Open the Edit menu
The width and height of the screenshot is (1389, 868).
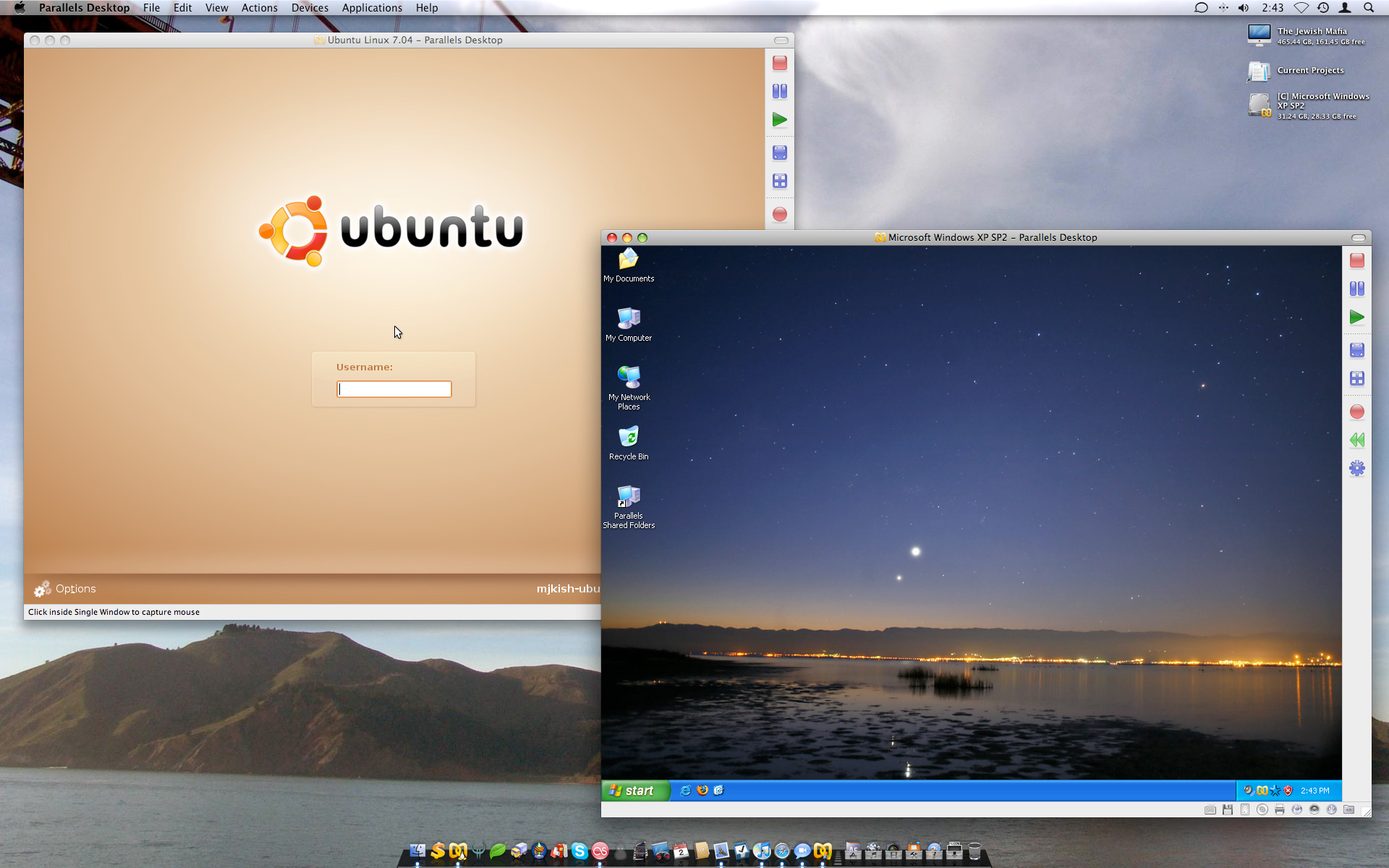point(182,8)
